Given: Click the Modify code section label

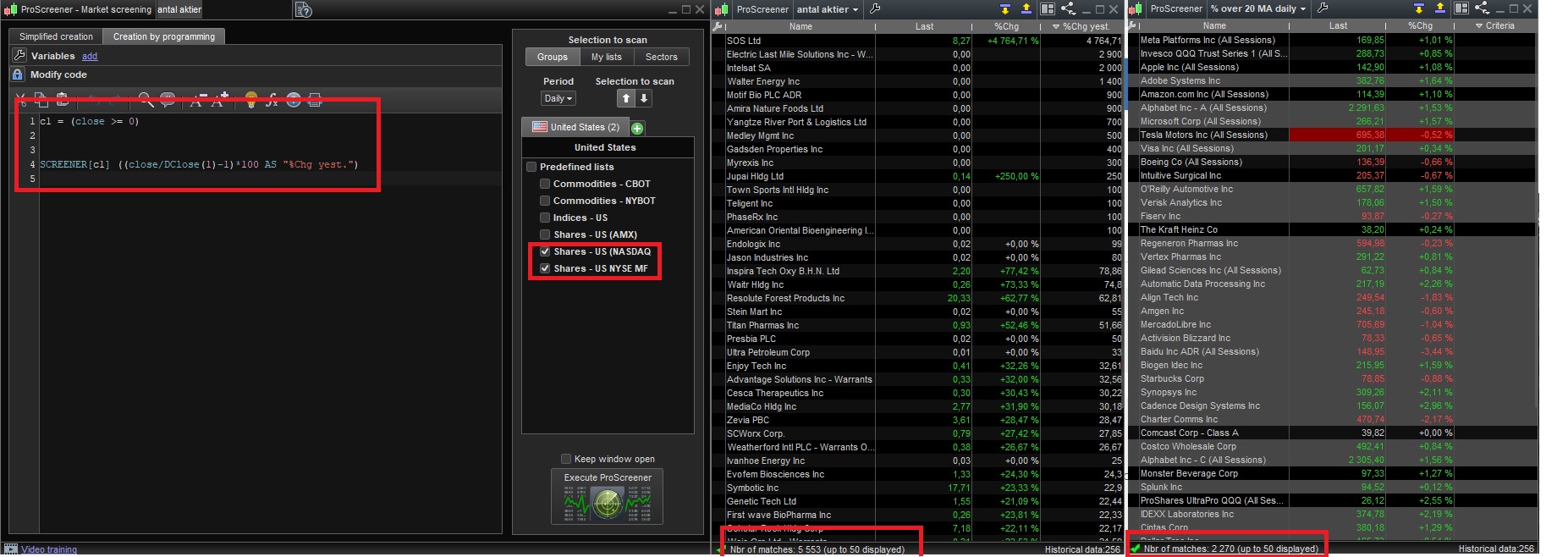Looking at the screenshot, I should pos(58,74).
